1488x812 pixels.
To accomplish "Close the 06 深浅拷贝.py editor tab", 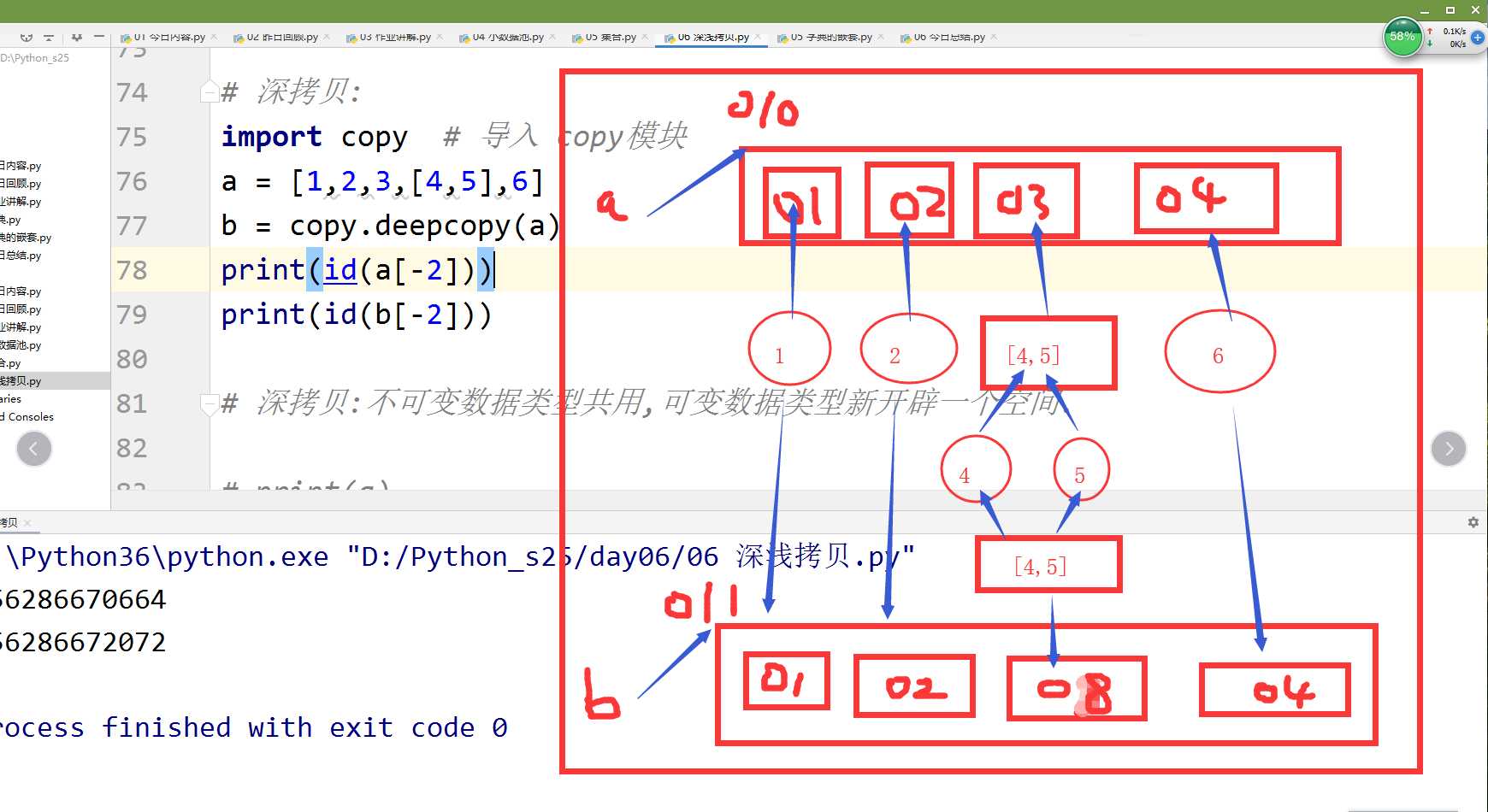I will (758, 37).
